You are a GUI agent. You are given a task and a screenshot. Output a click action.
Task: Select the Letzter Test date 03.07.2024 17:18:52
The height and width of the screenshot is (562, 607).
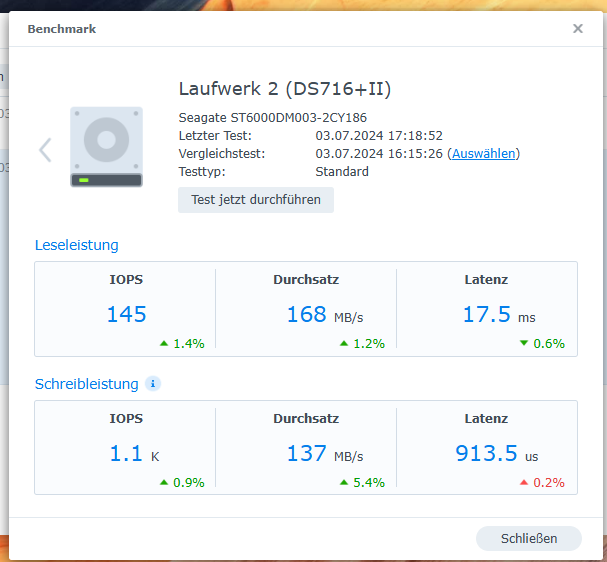click(379, 136)
